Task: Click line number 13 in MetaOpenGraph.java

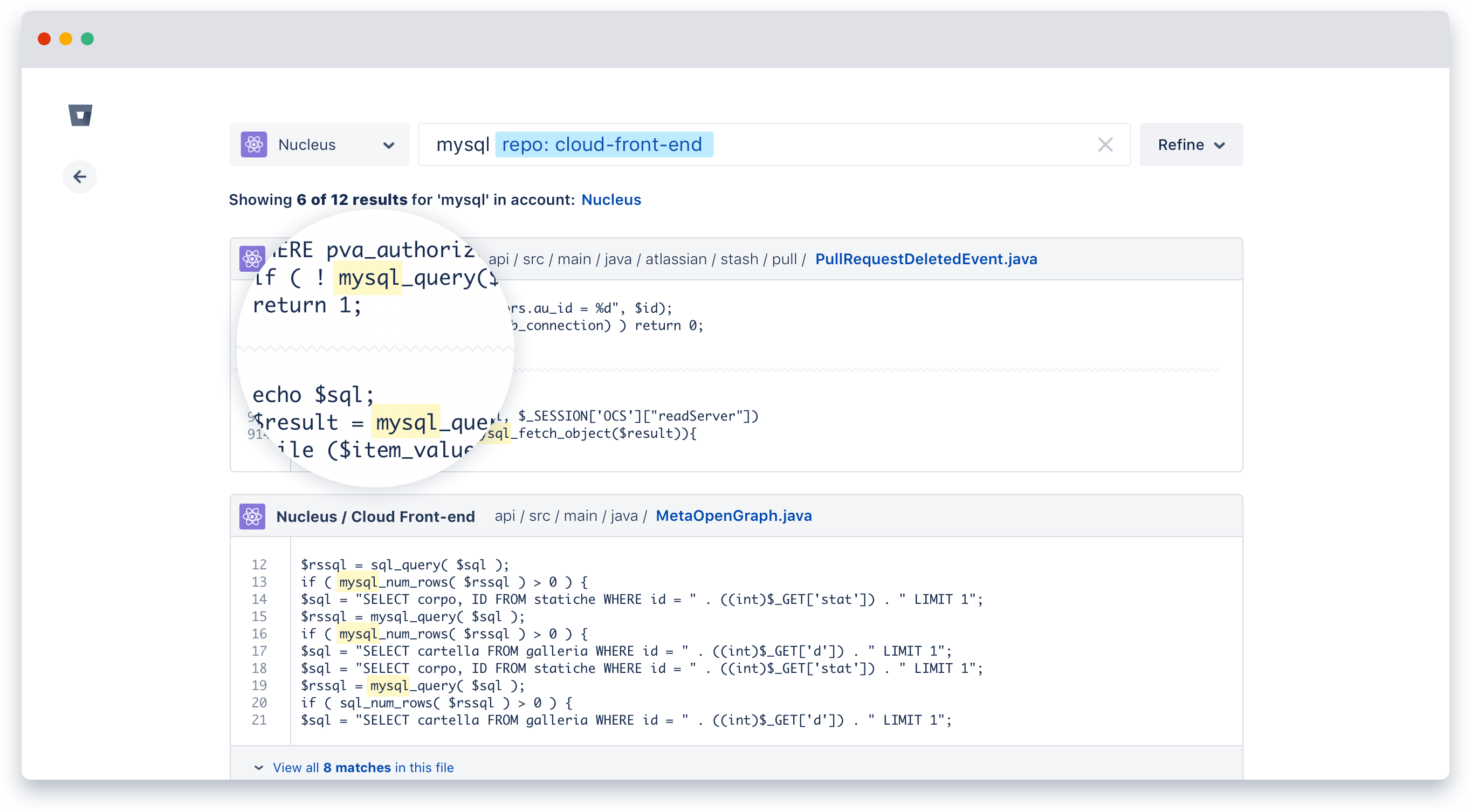Action: pos(259,581)
